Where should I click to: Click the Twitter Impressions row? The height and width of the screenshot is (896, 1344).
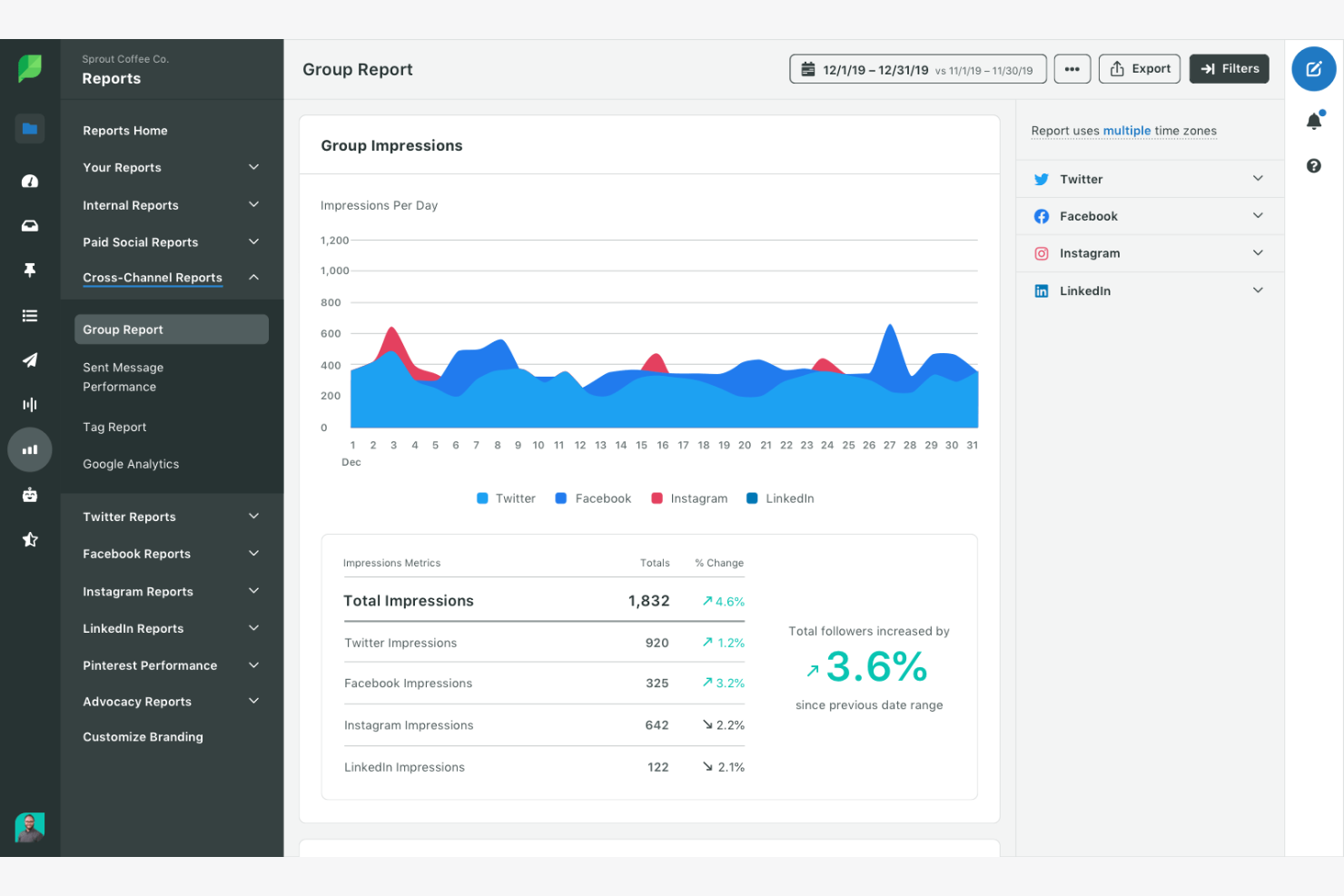544,643
